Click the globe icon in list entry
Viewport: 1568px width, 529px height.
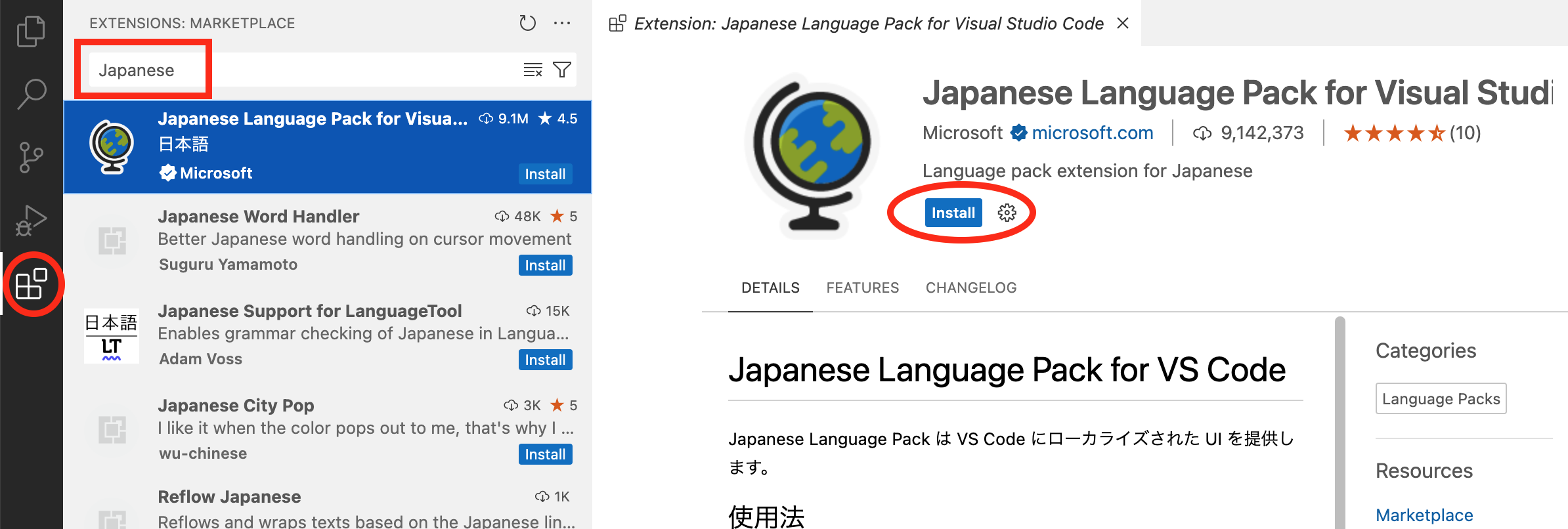pos(112,146)
